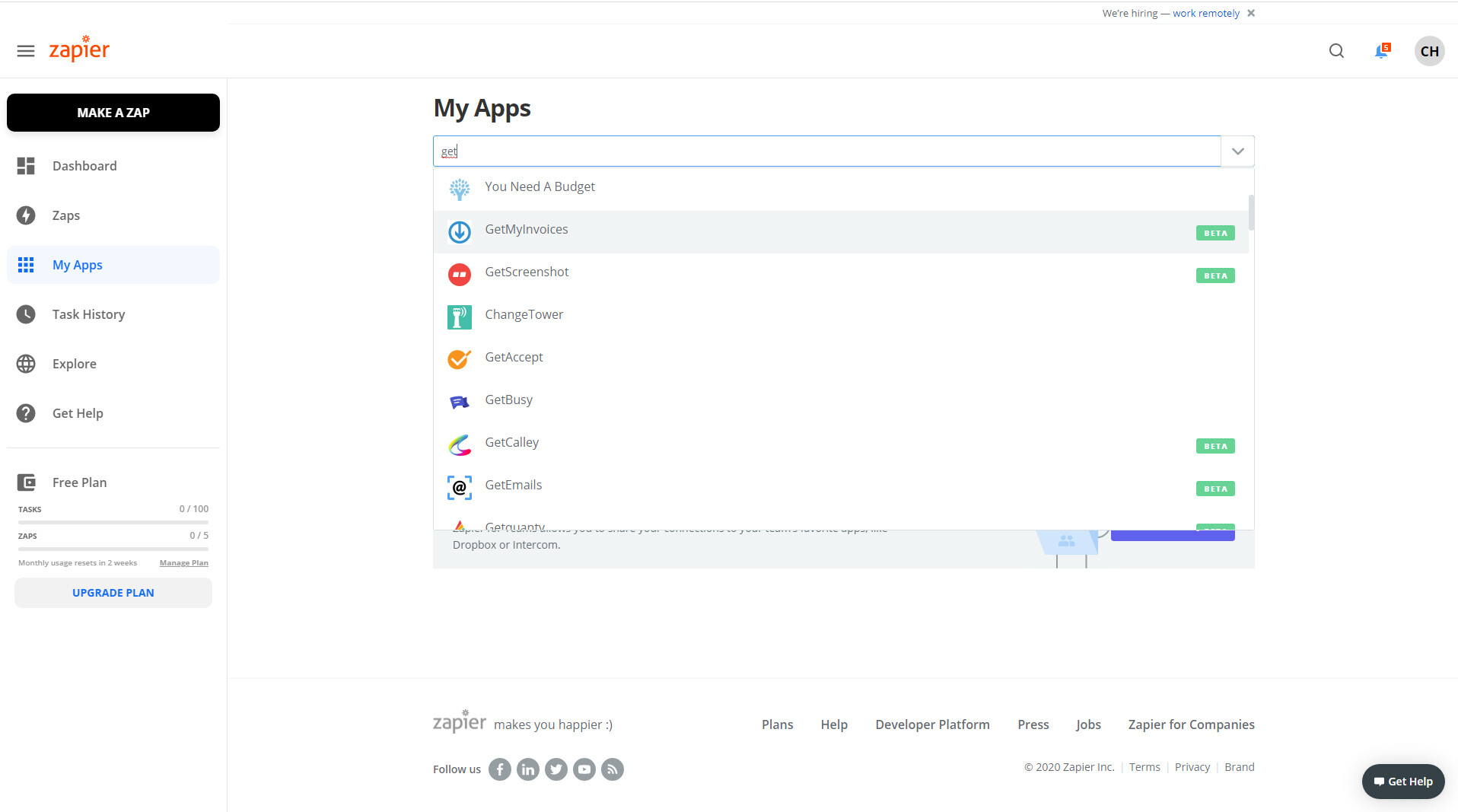Grab the dropdown list scrollbar
Screen dimensions: 1458x812
coord(1251,212)
